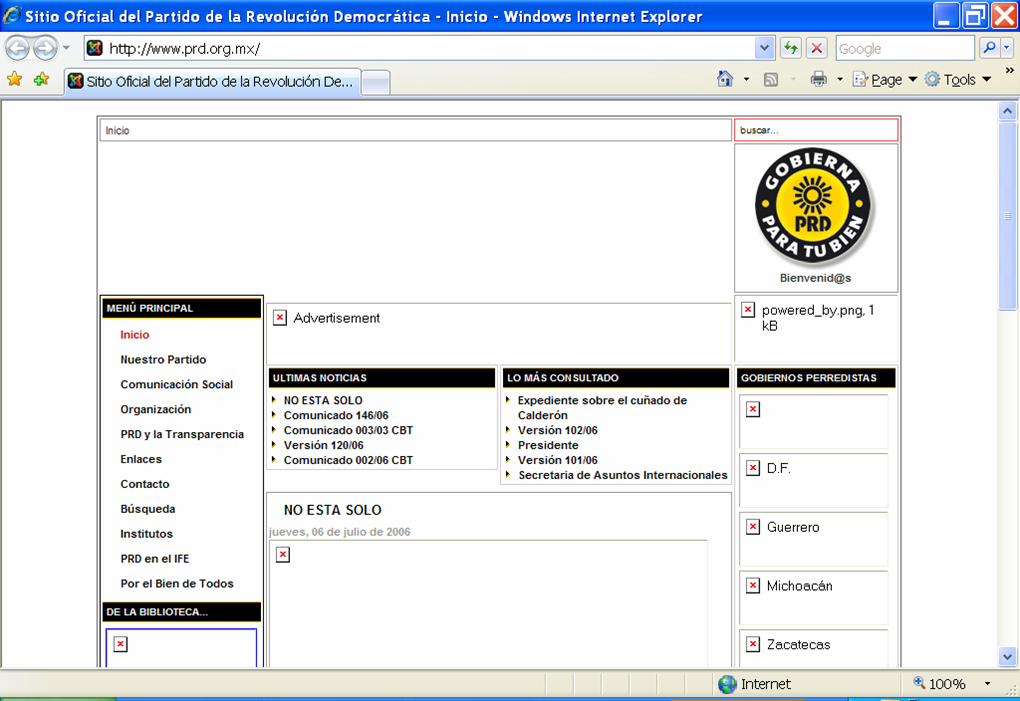The height and width of the screenshot is (701, 1020).
Task: Open recent pages dropdown beside Forward button
Action: click(66, 48)
